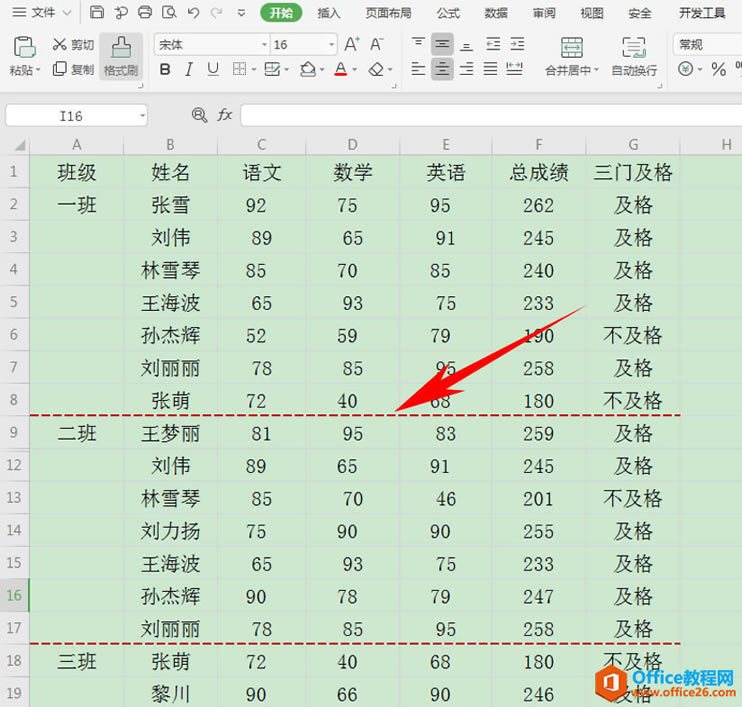The width and height of the screenshot is (742, 707).
Task: Click the increase indent icon
Action: pos(517,44)
